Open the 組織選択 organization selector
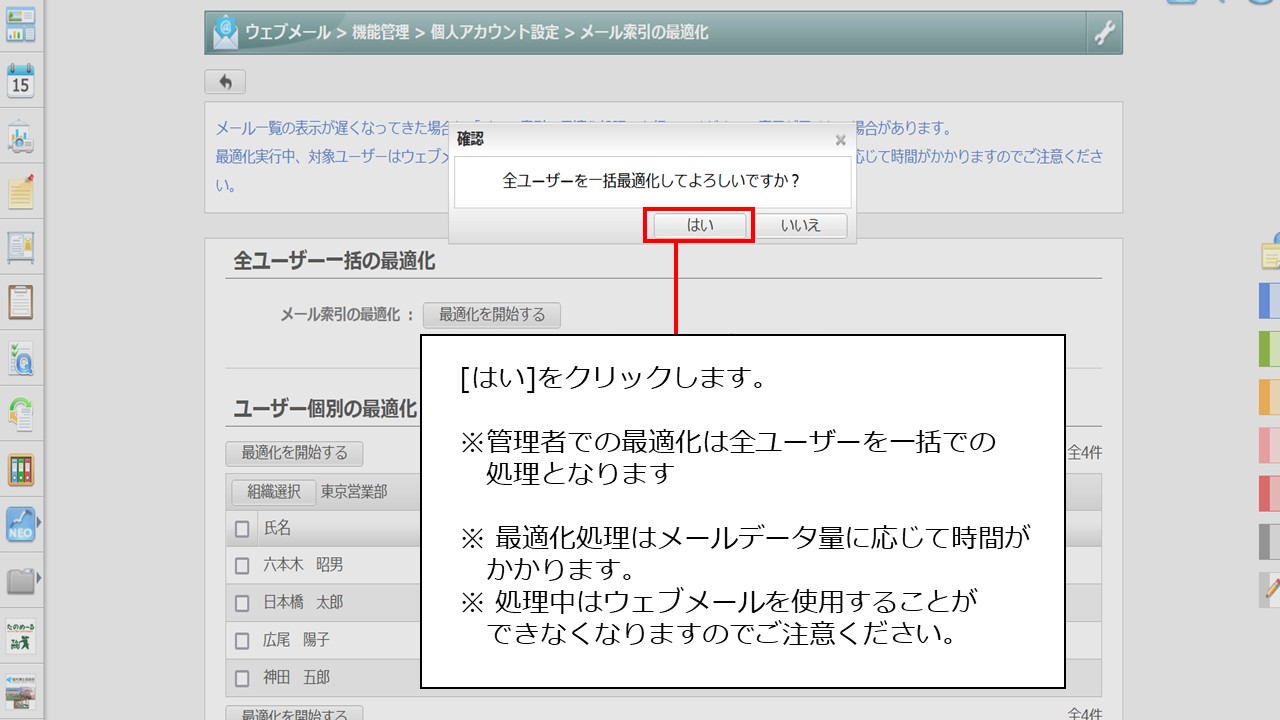1280x720 pixels. [273, 492]
